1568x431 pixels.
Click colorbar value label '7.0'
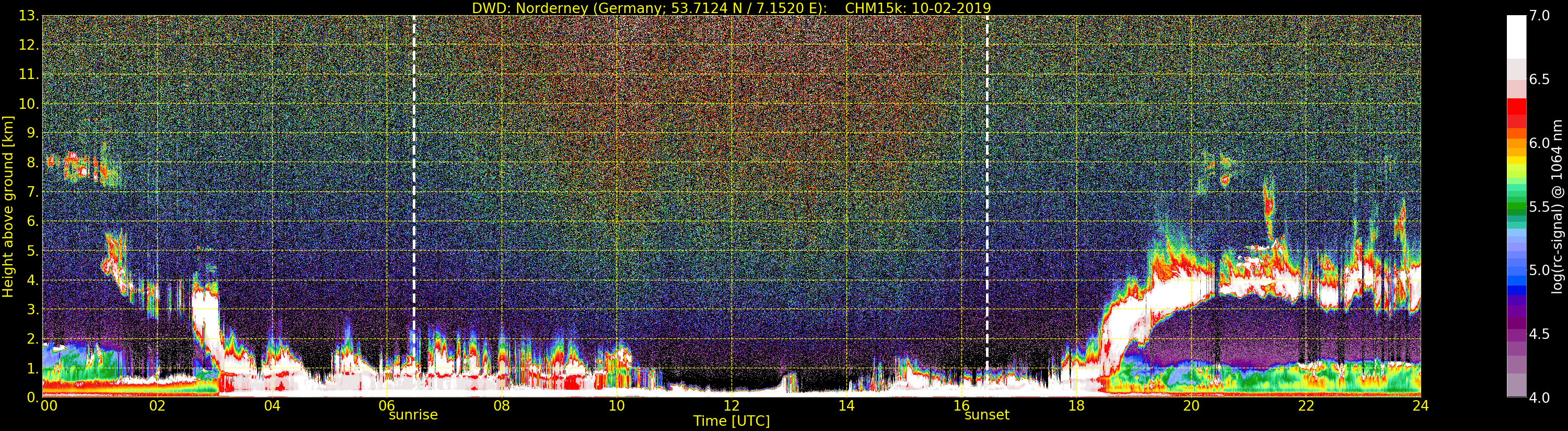pos(1539,16)
